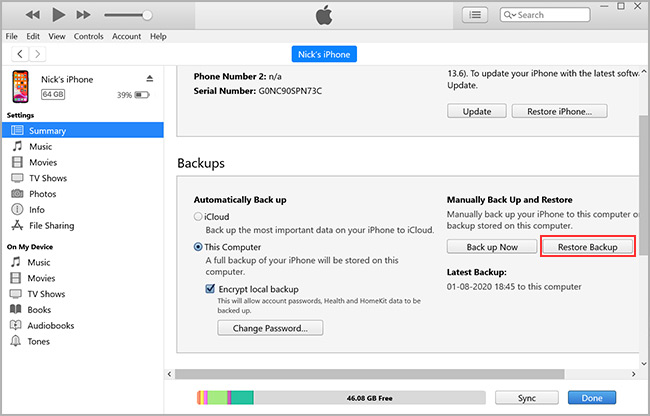Click Music note icon under On My Device
The width and height of the screenshot is (650, 416).
point(15,262)
